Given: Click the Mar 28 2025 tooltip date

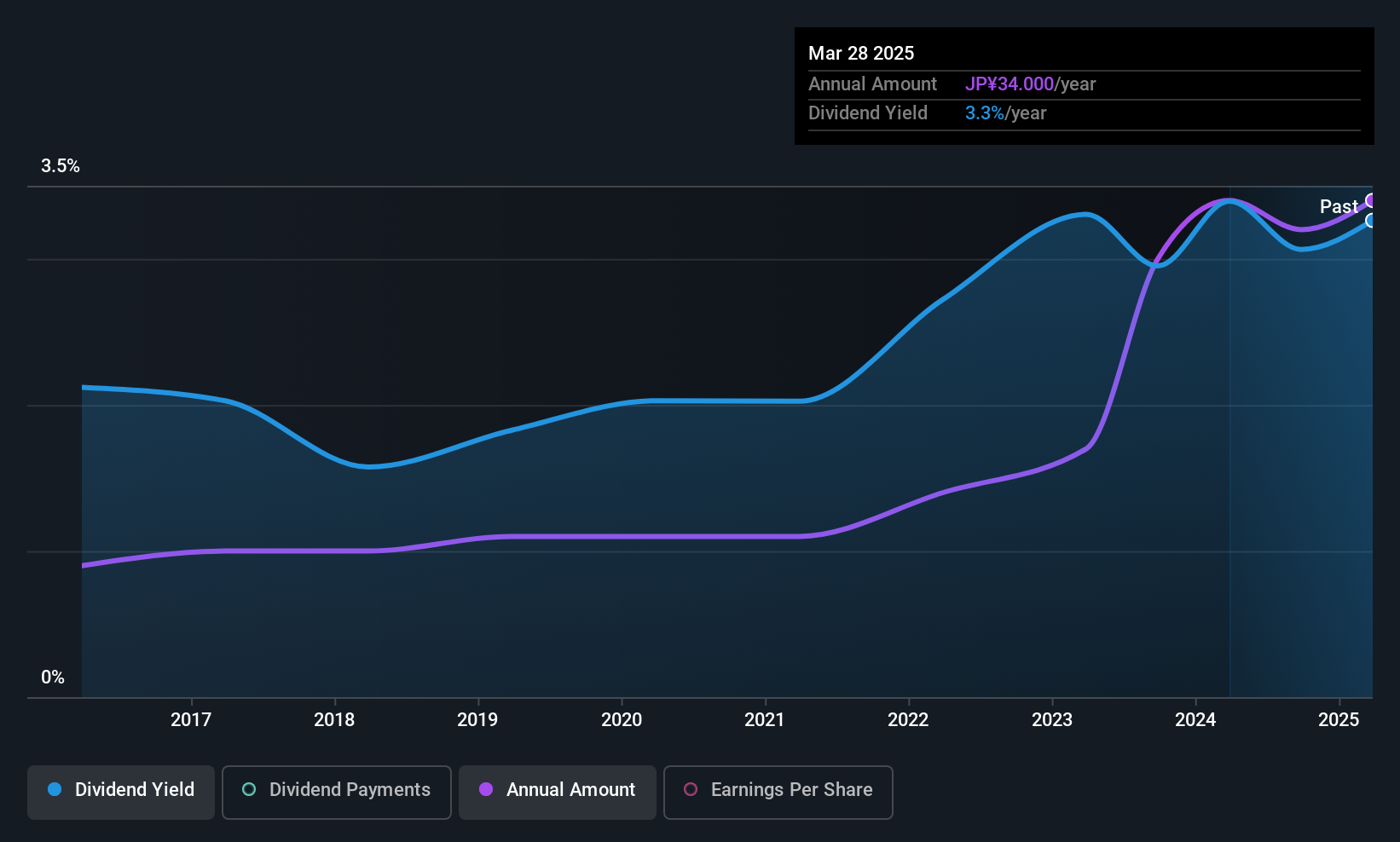Looking at the screenshot, I should [x=861, y=54].
